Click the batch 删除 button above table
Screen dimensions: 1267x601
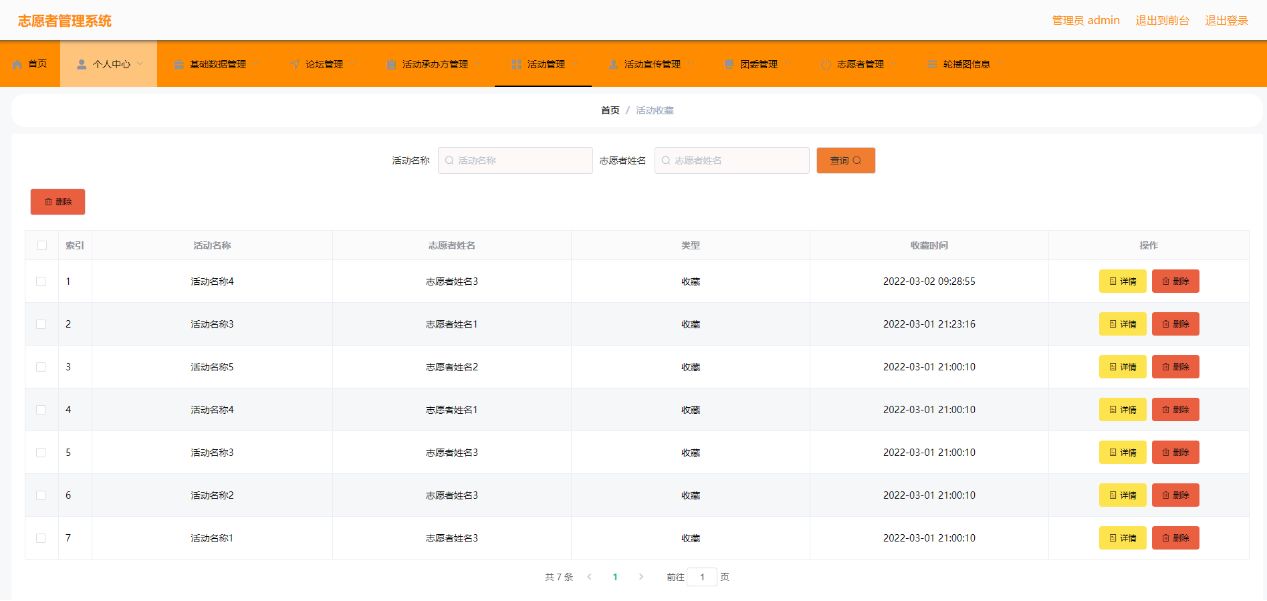click(58, 201)
